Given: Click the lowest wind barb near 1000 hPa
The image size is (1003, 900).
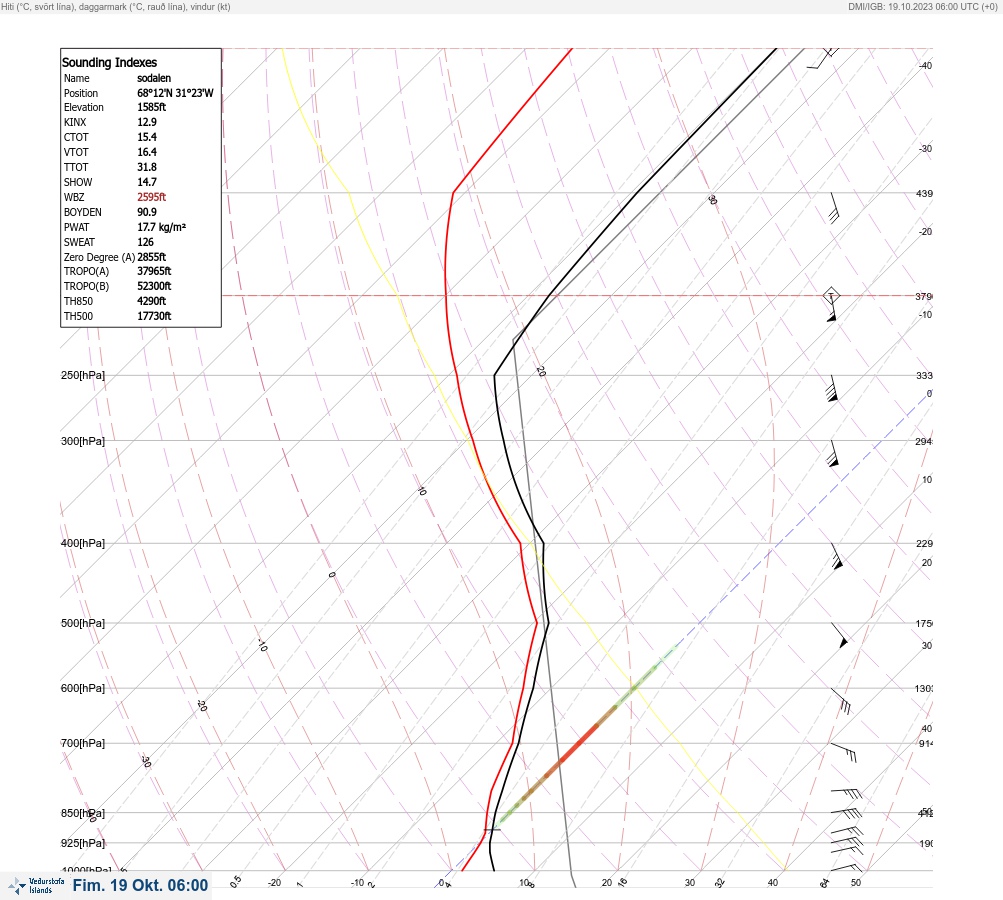Looking at the screenshot, I should (847, 868).
